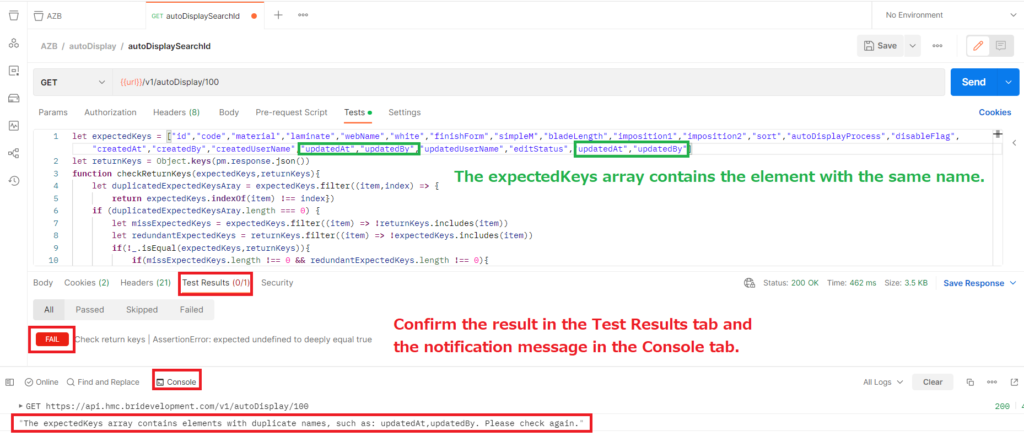Click the plus icon to add a new tab
Viewport: 1024px width, 447px height.
[278, 15]
